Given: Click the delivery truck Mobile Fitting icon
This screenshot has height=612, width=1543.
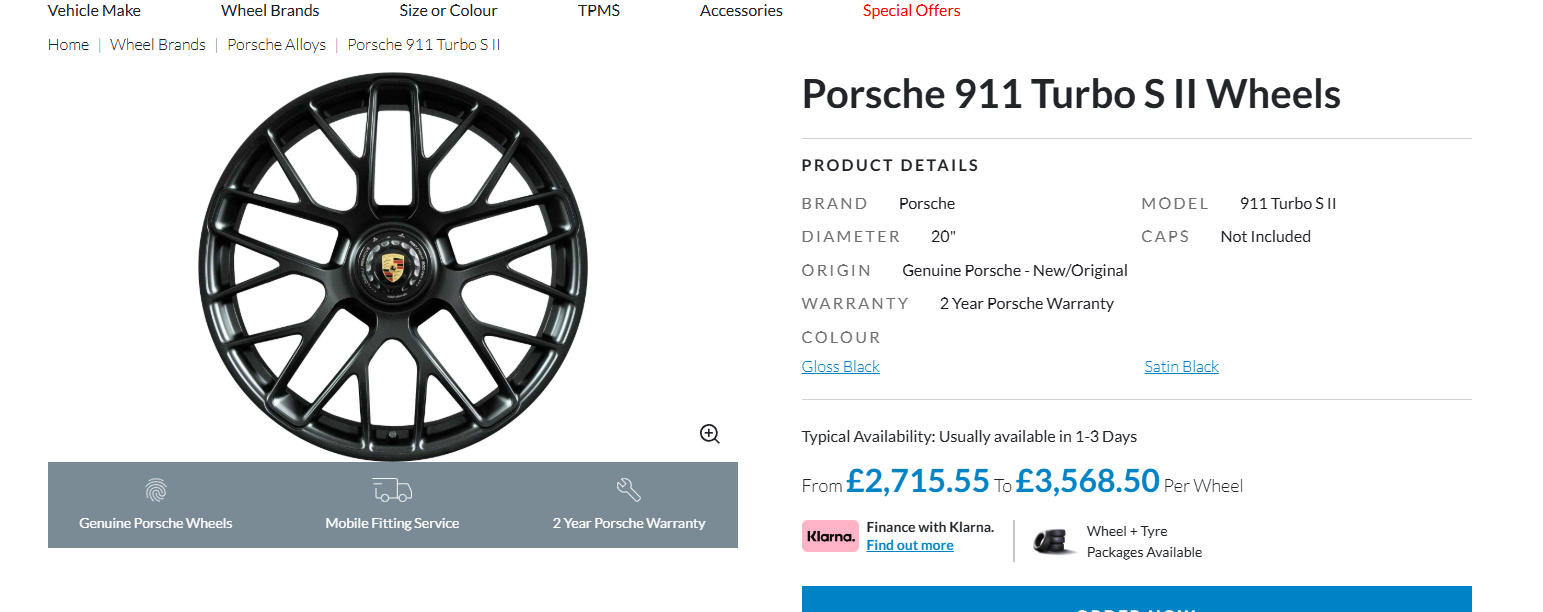Looking at the screenshot, I should (392, 490).
